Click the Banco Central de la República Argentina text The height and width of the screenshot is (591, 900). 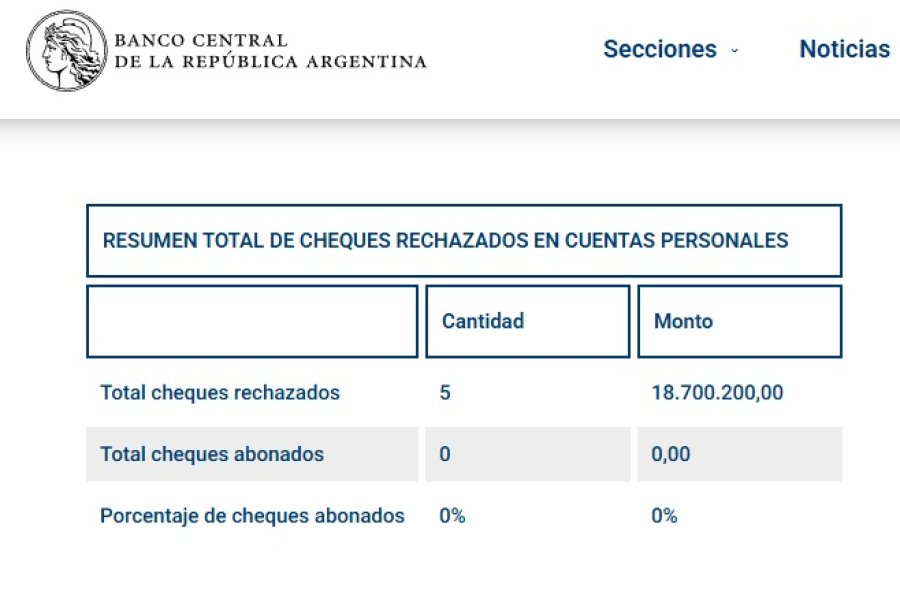[270, 48]
